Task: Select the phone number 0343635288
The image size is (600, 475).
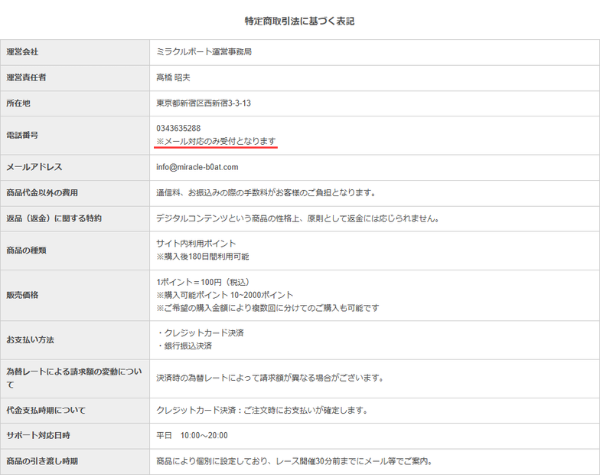Action: click(178, 128)
